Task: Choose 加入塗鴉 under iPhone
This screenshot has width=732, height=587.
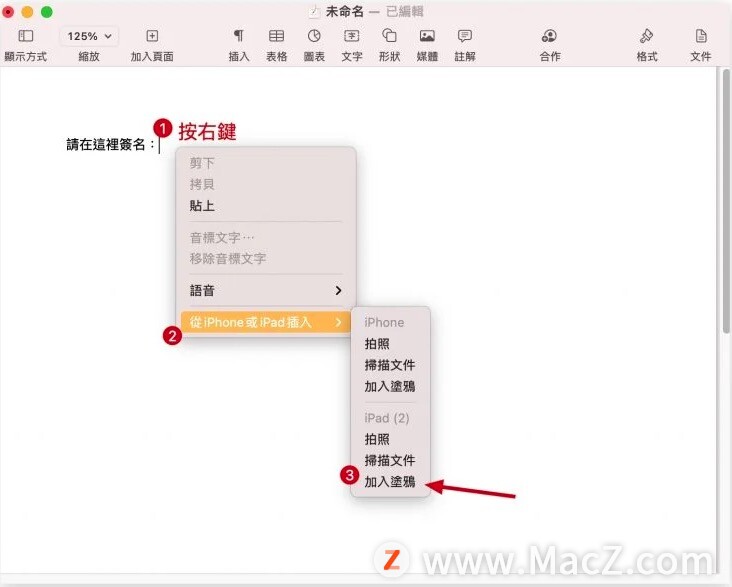Action: pos(390,386)
